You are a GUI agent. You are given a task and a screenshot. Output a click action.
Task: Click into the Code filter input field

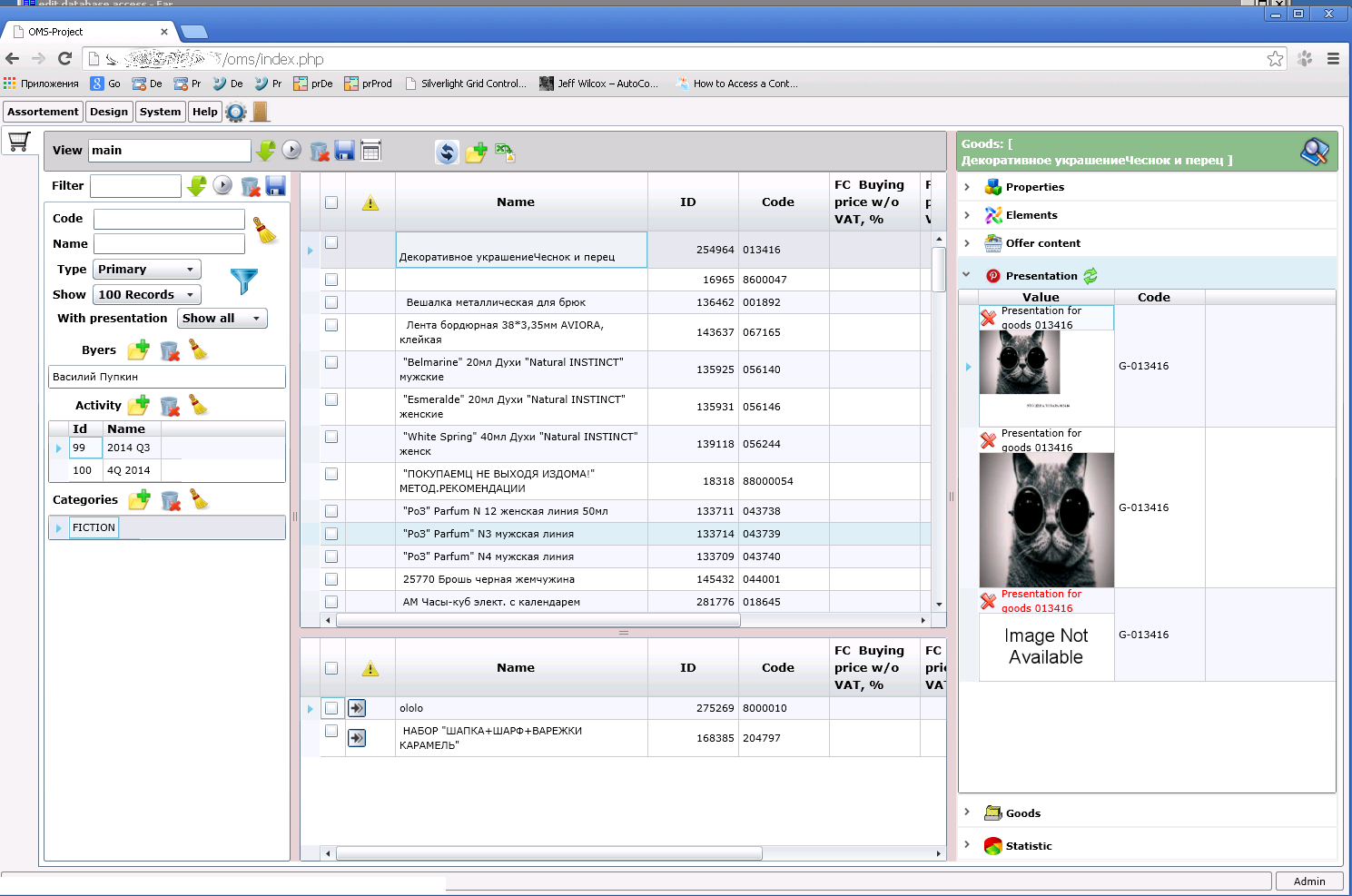coord(169,219)
